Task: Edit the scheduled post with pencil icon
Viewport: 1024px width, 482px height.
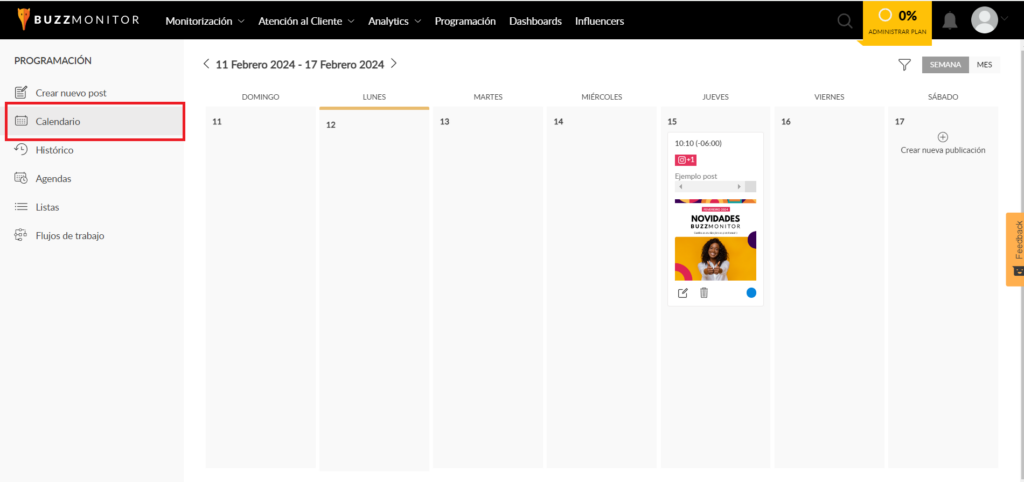Action: pos(682,293)
